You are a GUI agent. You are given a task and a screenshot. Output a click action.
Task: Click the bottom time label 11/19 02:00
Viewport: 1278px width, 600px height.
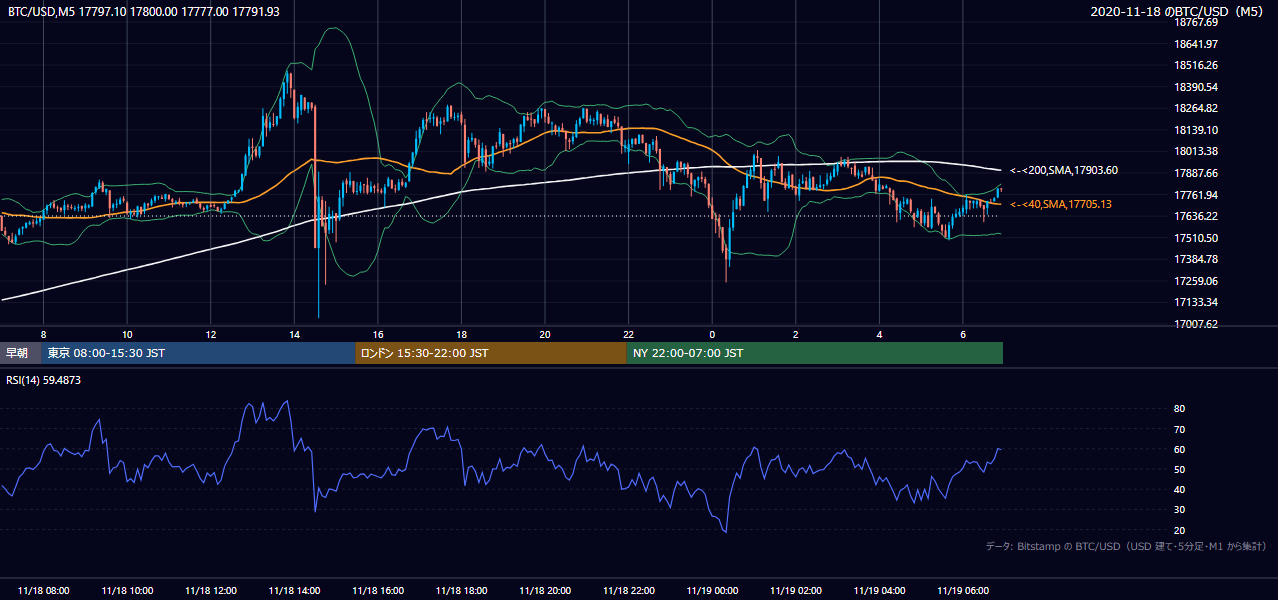click(796, 591)
